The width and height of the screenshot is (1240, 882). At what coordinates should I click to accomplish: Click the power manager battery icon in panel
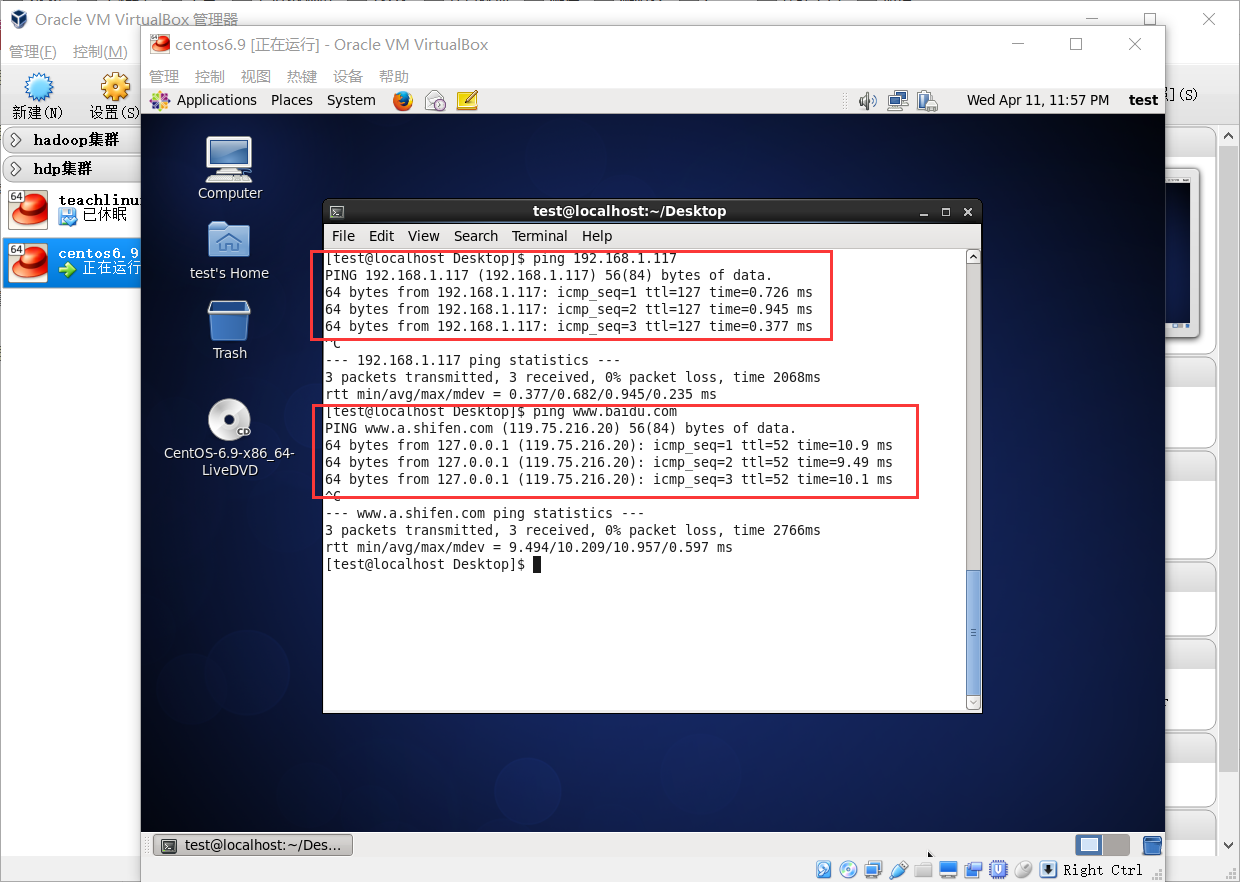click(x=927, y=100)
